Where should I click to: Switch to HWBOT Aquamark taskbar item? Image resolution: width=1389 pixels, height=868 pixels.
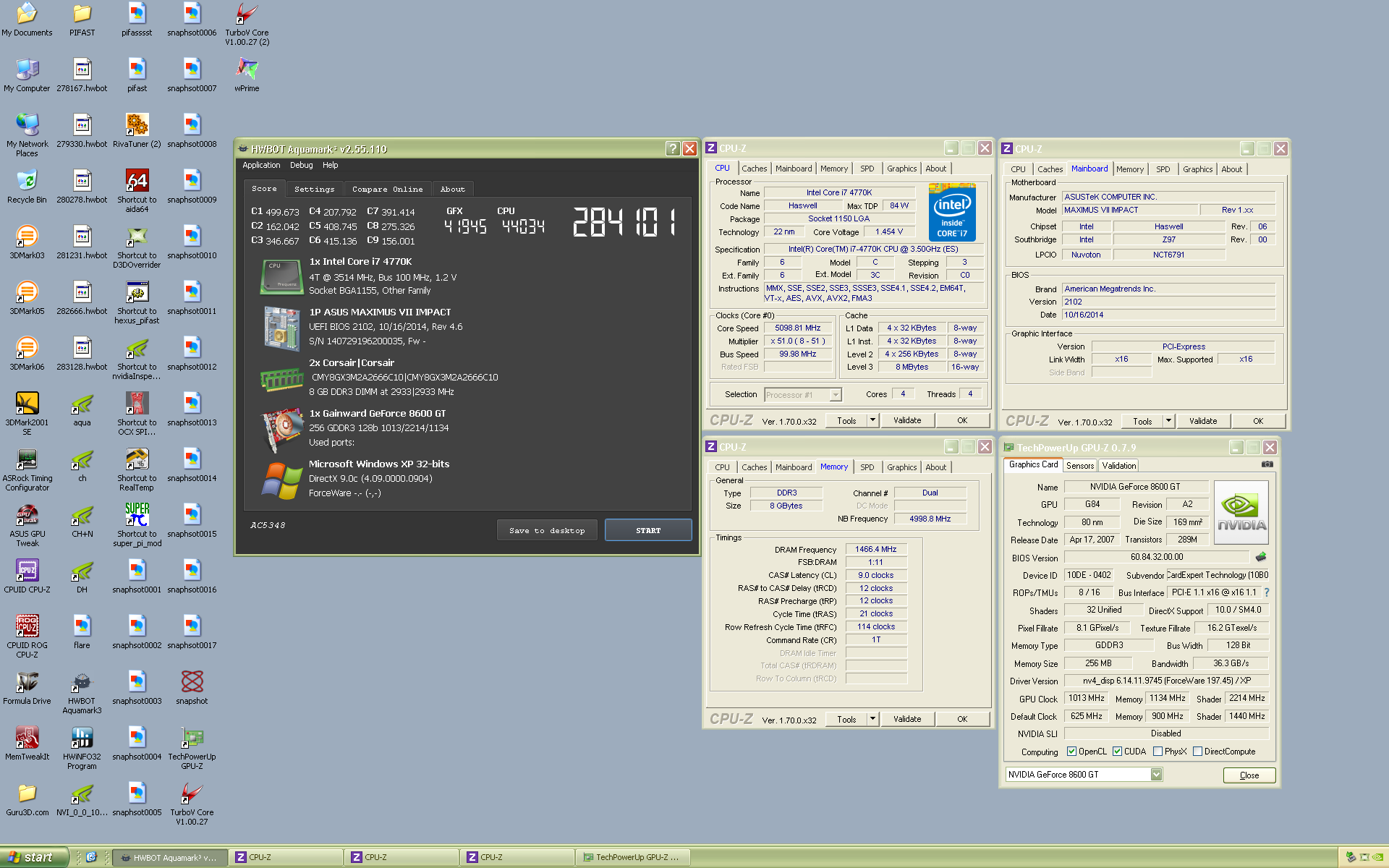point(171,857)
